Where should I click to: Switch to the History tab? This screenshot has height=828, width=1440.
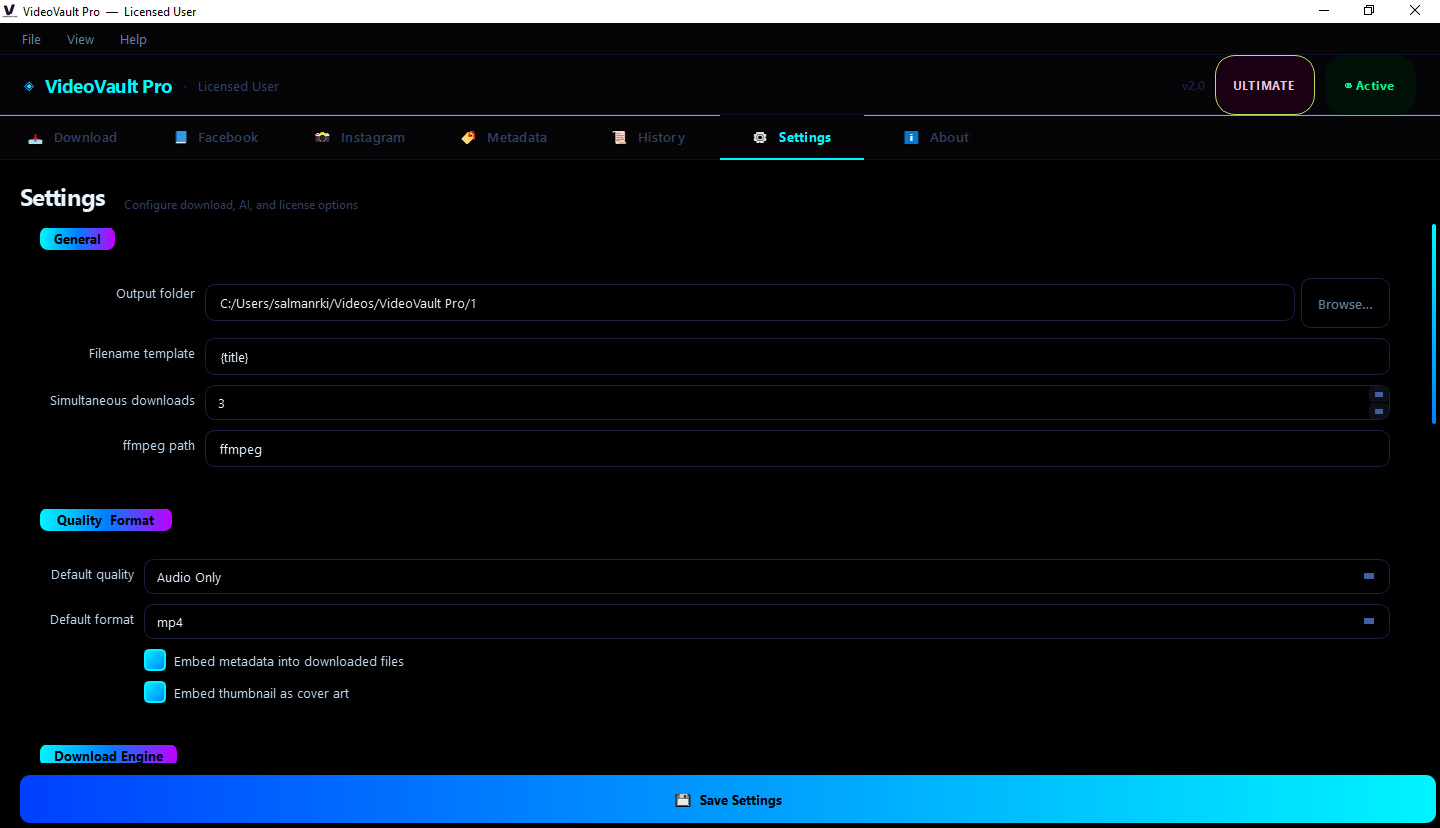tap(649, 138)
